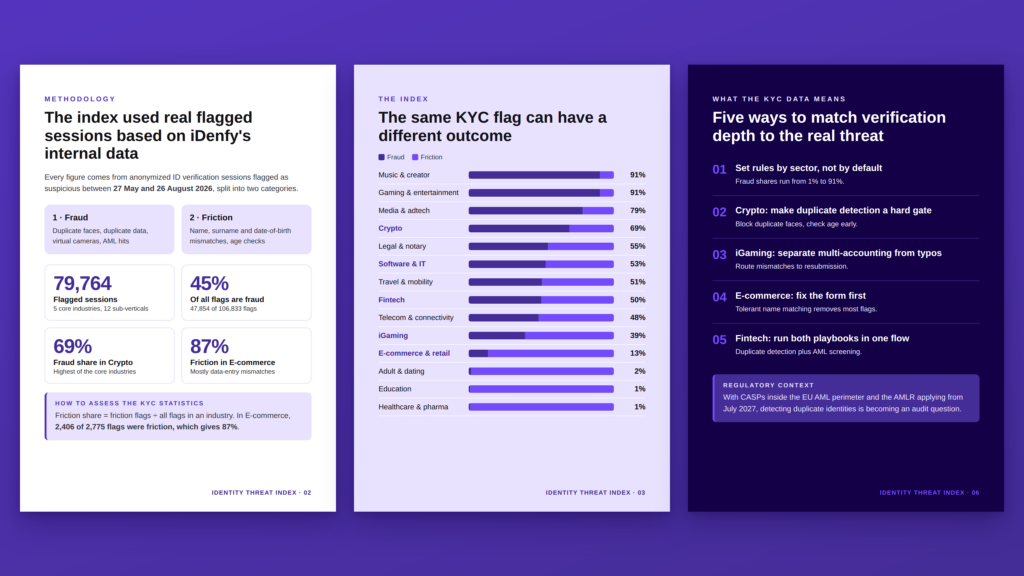
Task: Click the 'IDENTITY THREAT INDEX · 06' footer
Action: [929, 493]
